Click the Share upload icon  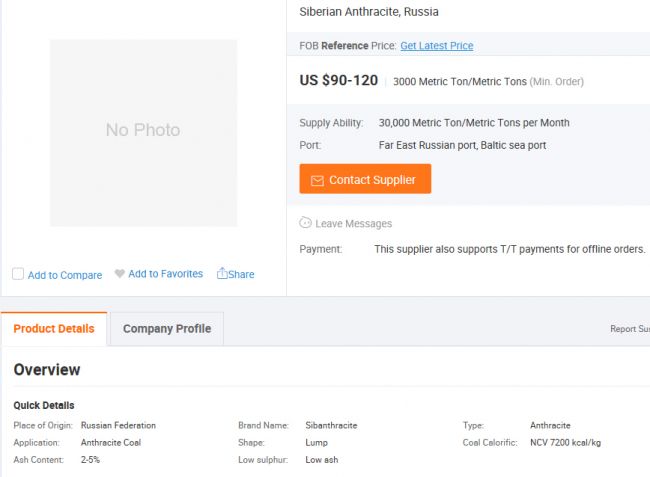[222, 273]
